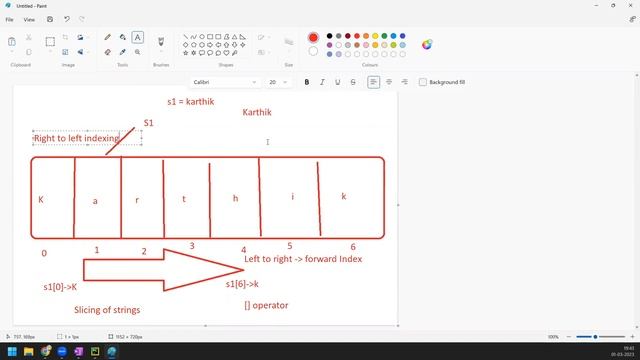
Task: Undo the last action
Action: 67,19
